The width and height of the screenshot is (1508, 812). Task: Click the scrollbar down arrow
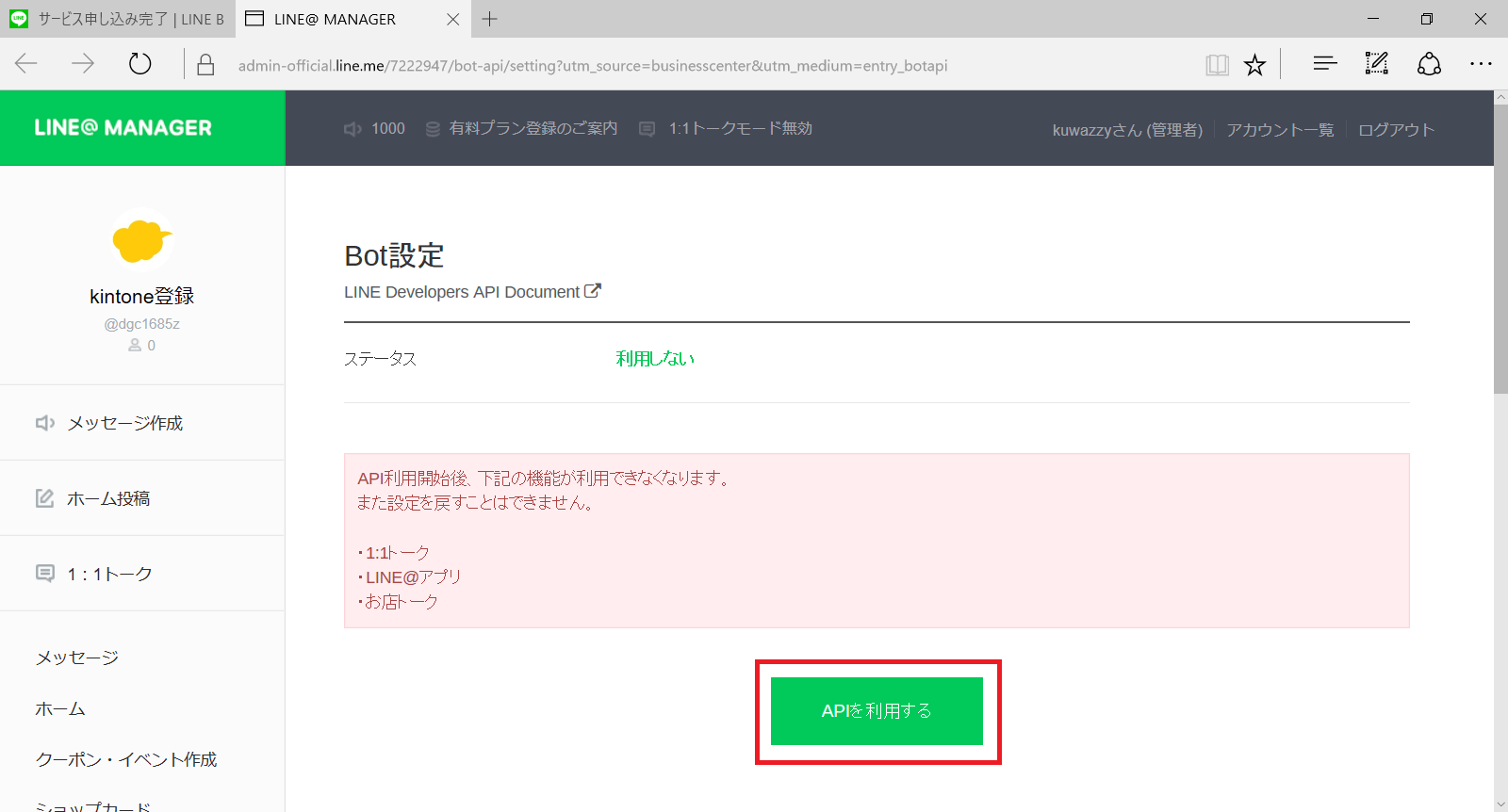tap(1500, 804)
